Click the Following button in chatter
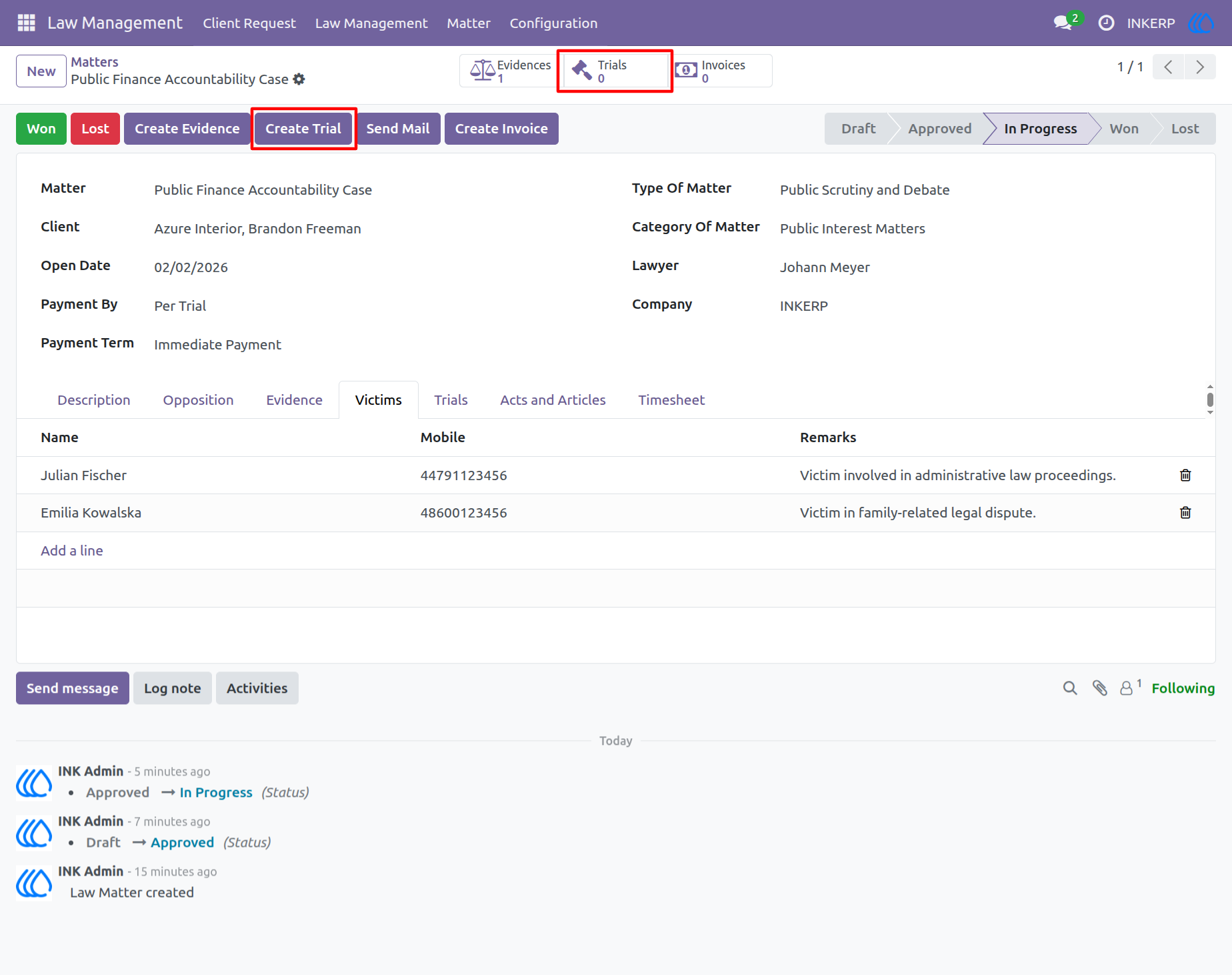 coord(1183,688)
